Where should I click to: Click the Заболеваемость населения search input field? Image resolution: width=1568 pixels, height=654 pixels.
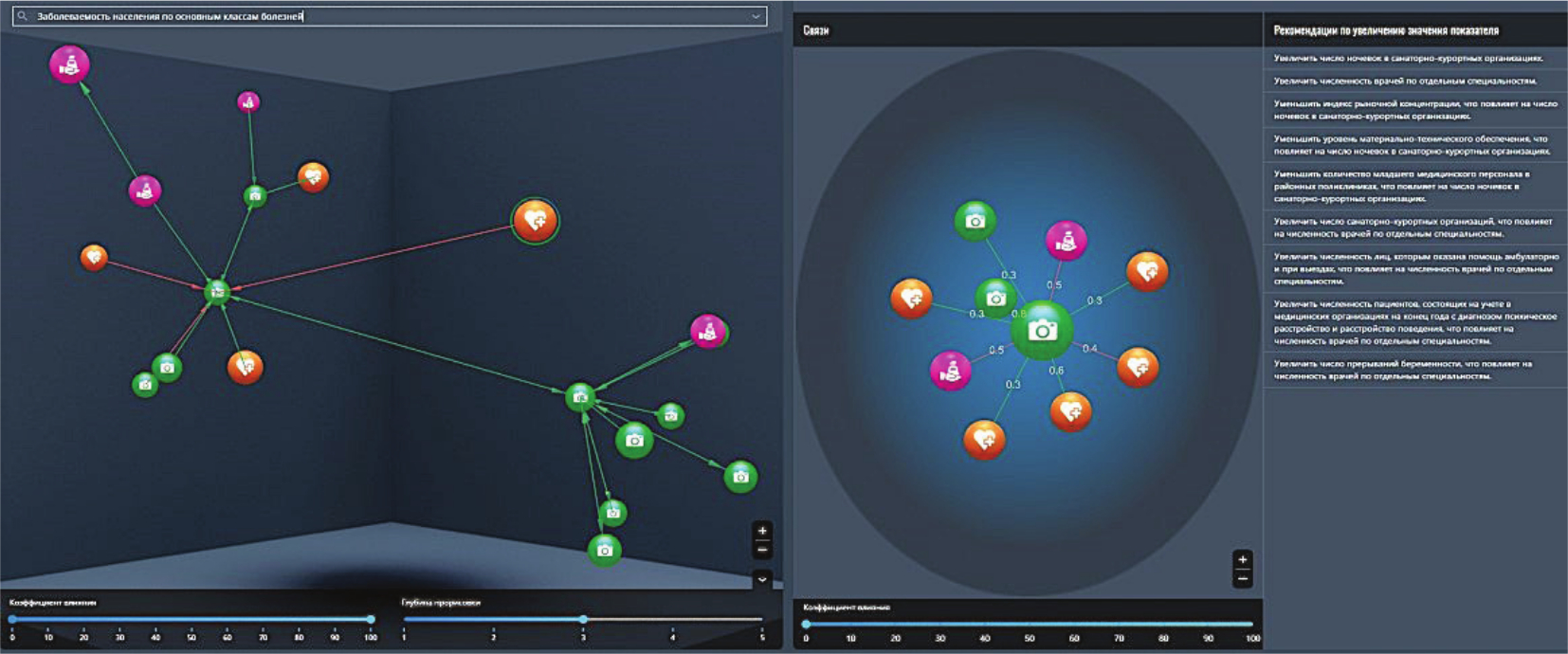(379, 16)
